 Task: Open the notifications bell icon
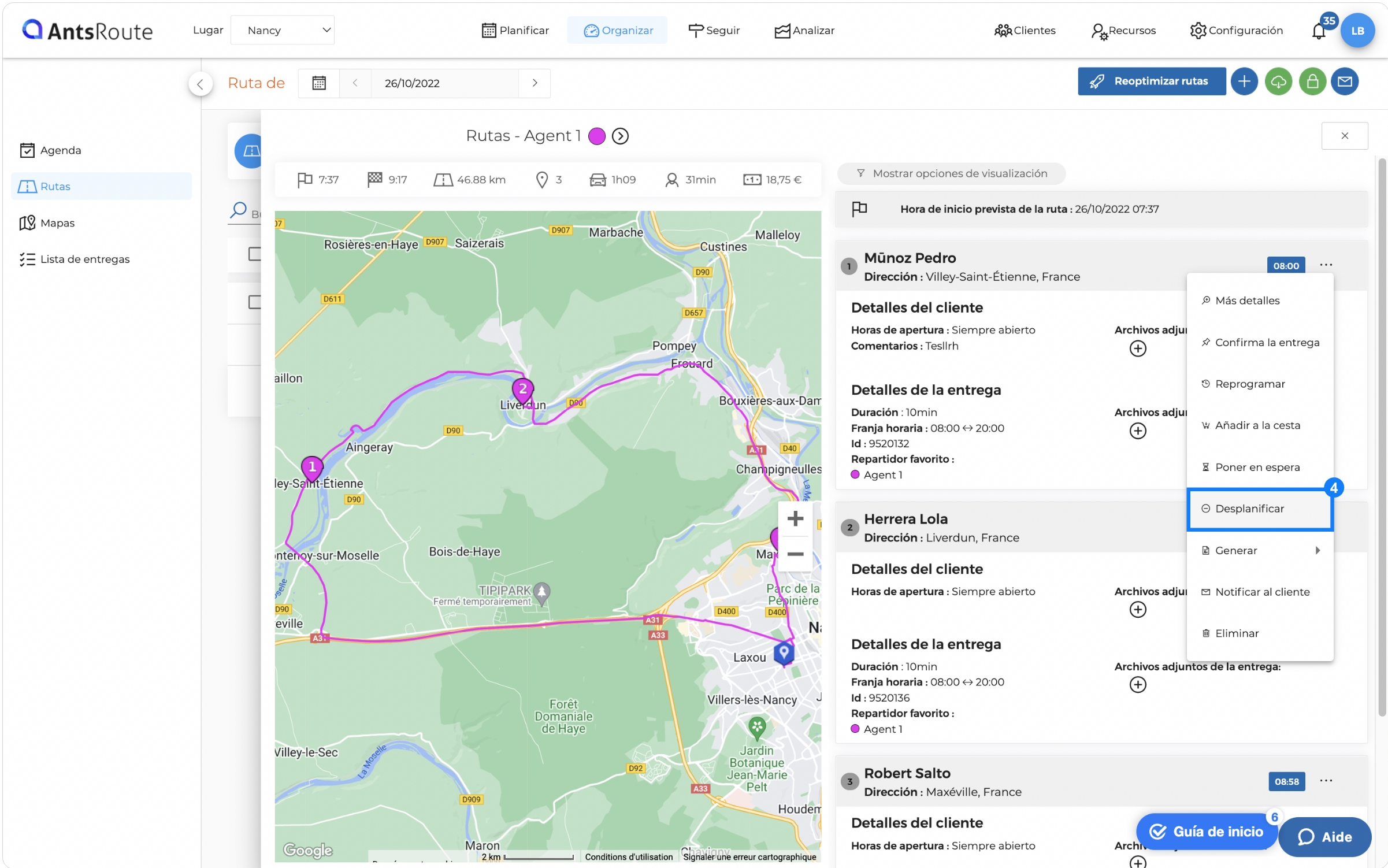[1318, 31]
